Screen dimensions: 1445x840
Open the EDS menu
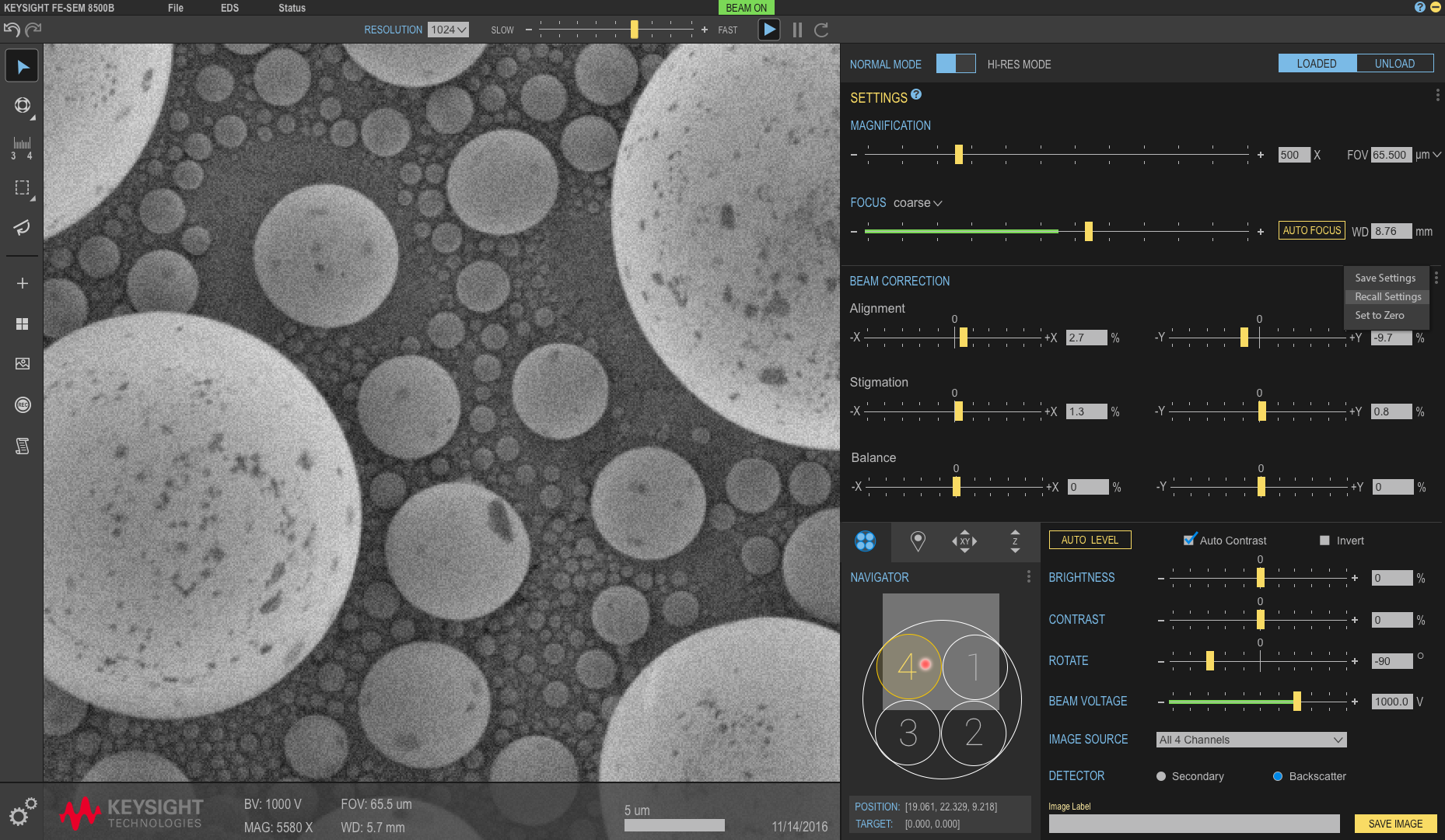[229, 8]
